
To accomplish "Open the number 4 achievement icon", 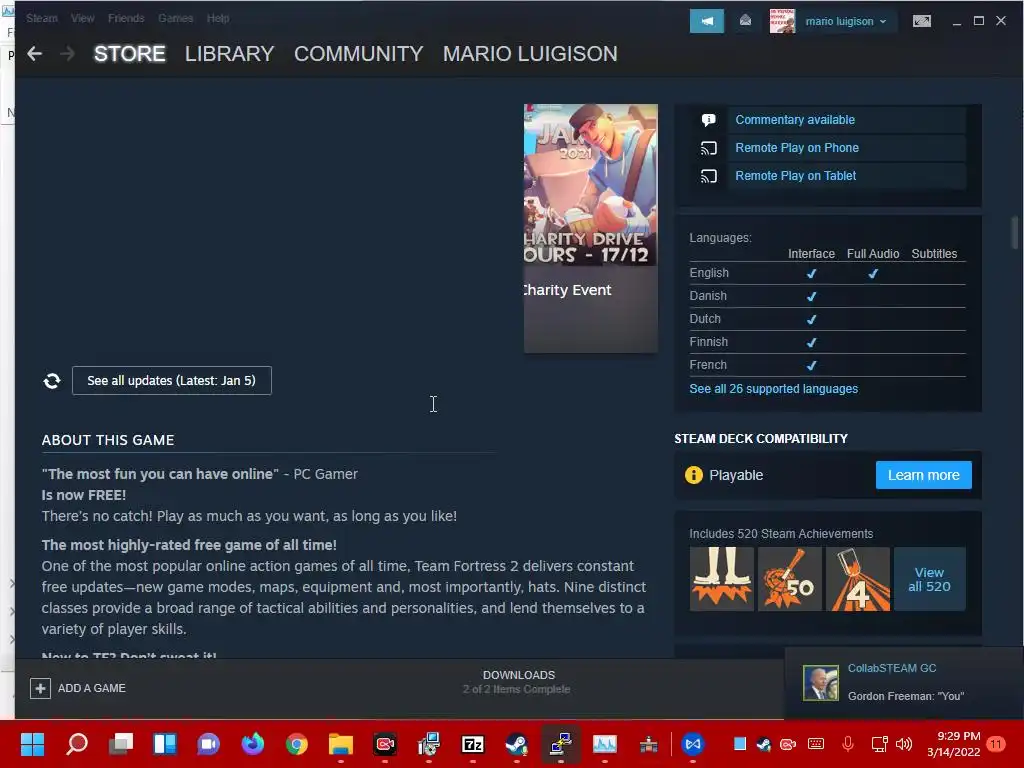I will point(857,579).
